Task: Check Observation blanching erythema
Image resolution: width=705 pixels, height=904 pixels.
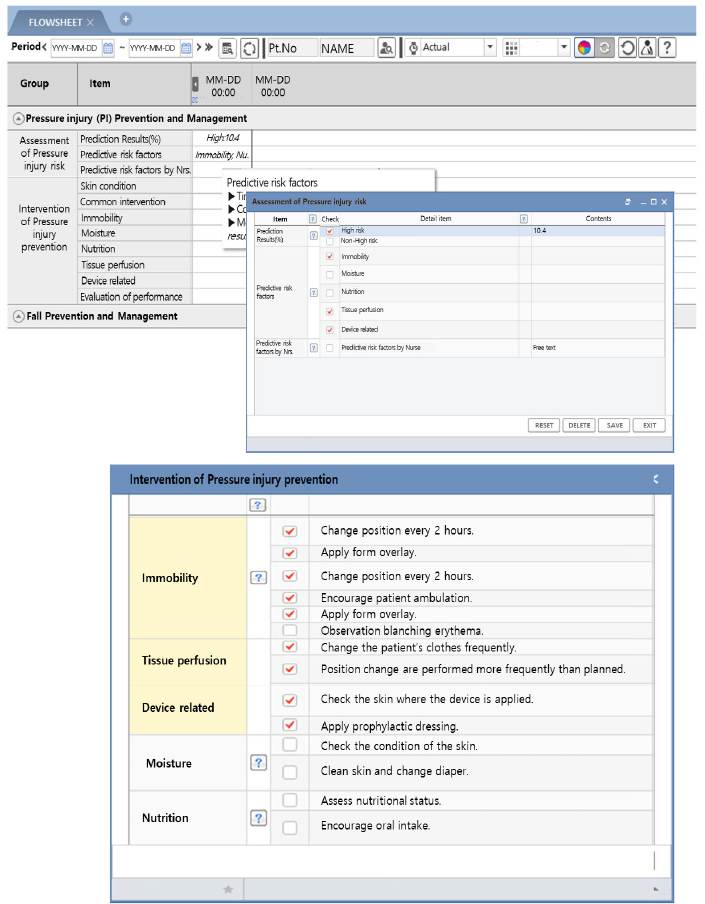Action: 290,630
